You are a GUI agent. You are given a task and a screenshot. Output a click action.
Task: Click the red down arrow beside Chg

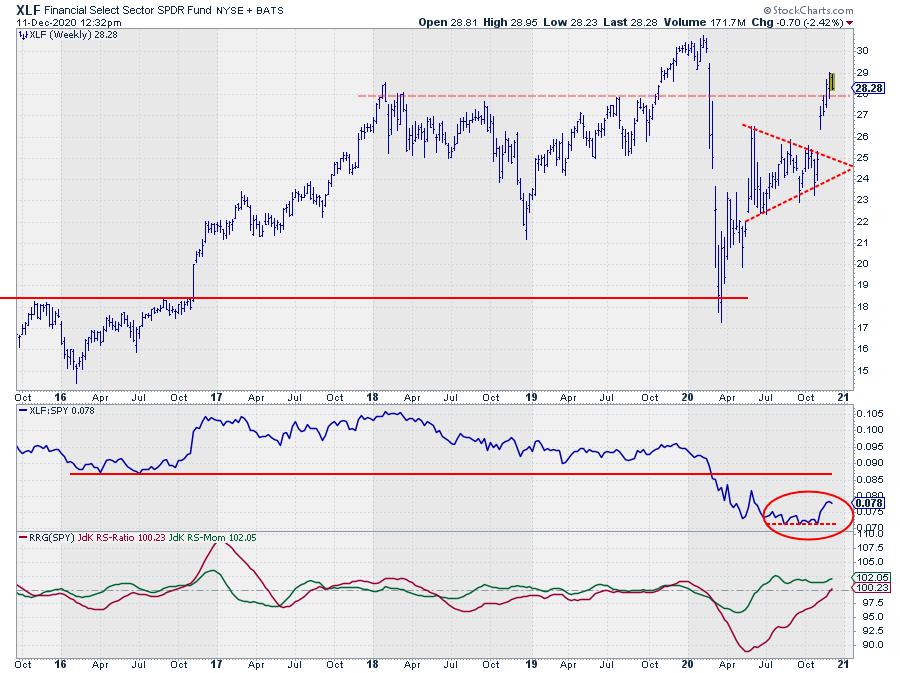(850, 22)
